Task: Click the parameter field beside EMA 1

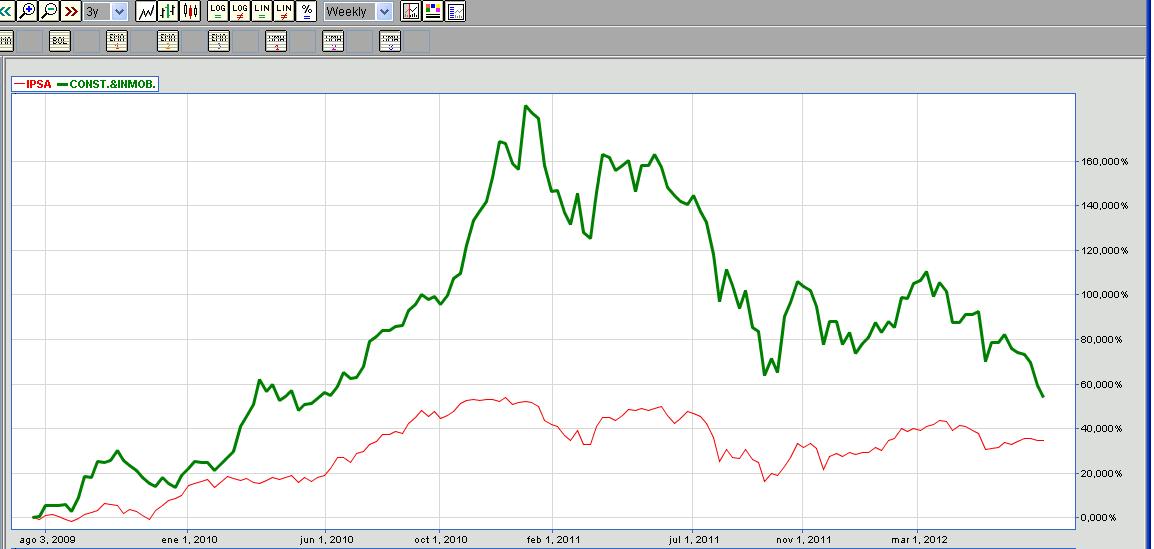Action: click(143, 41)
